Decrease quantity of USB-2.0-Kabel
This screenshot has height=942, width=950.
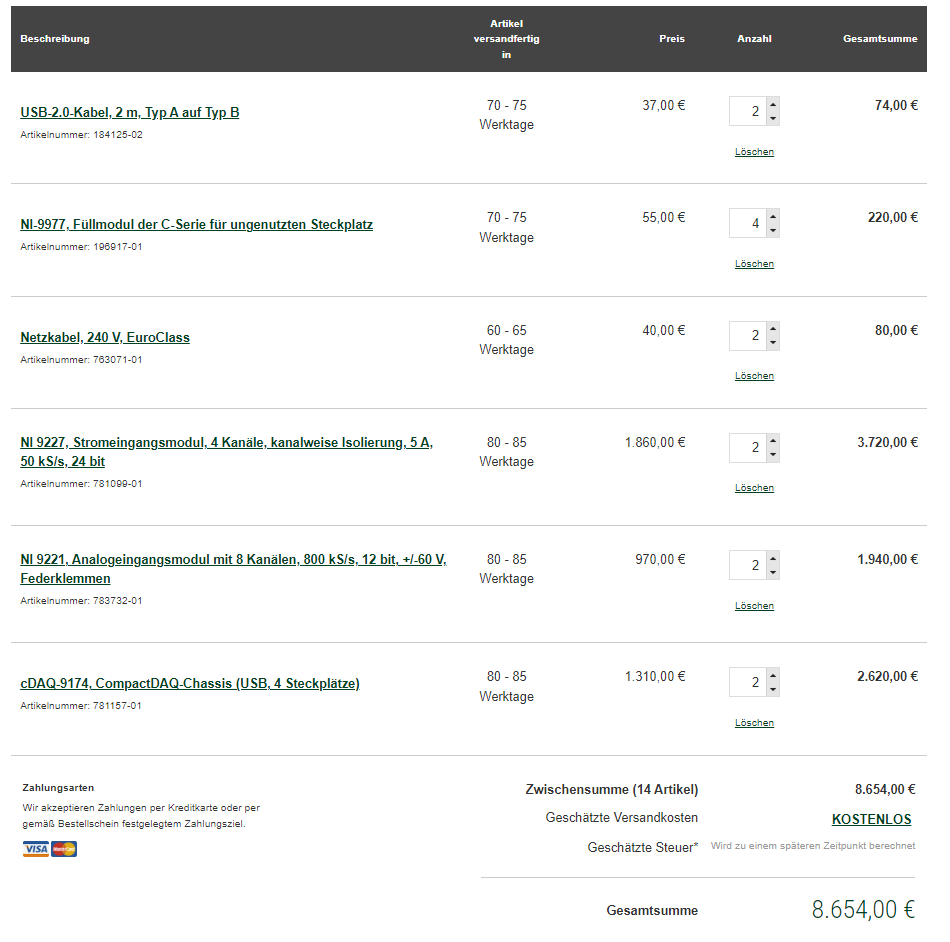point(773,119)
